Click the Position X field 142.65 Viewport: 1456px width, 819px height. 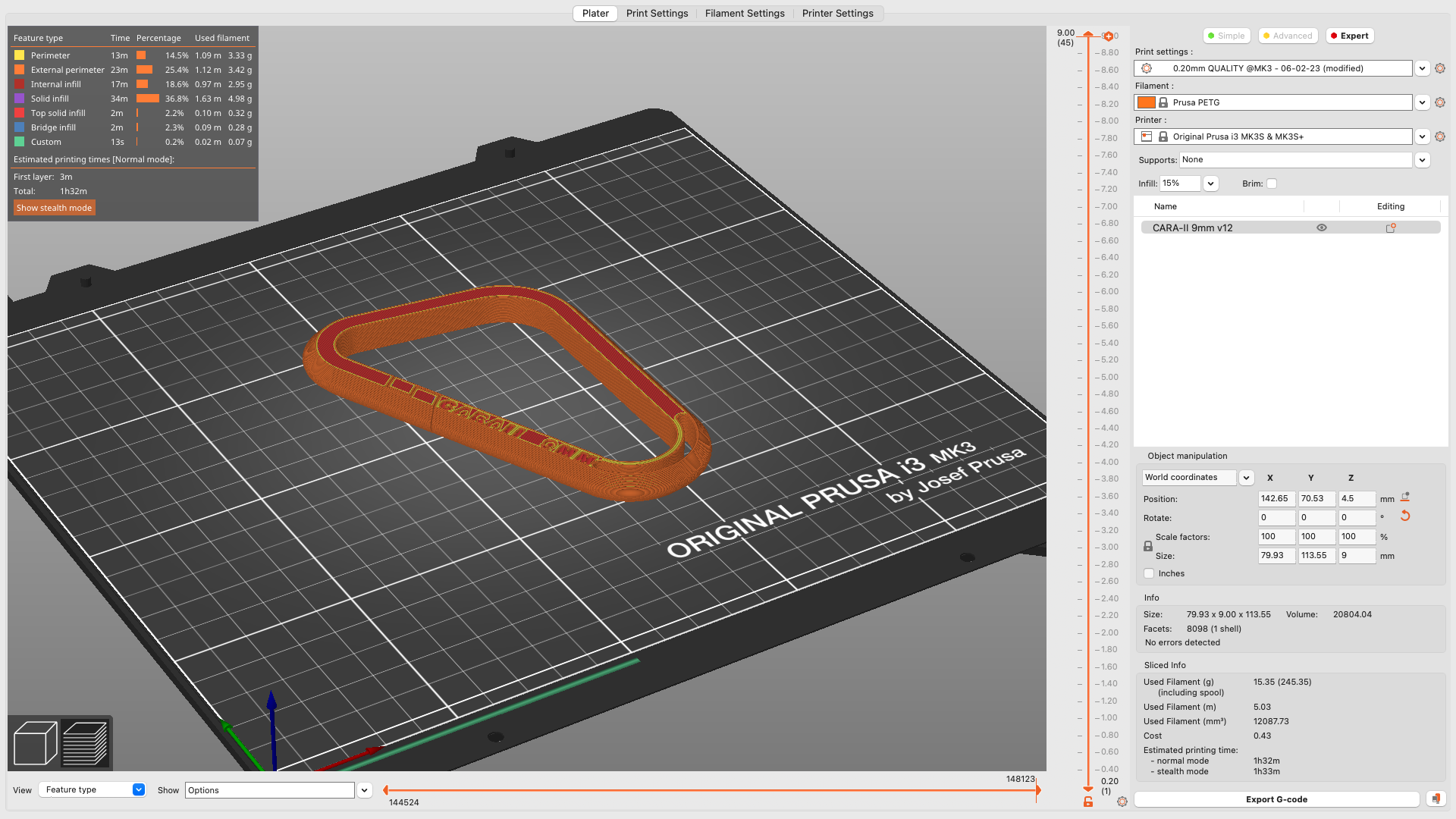[1277, 499]
